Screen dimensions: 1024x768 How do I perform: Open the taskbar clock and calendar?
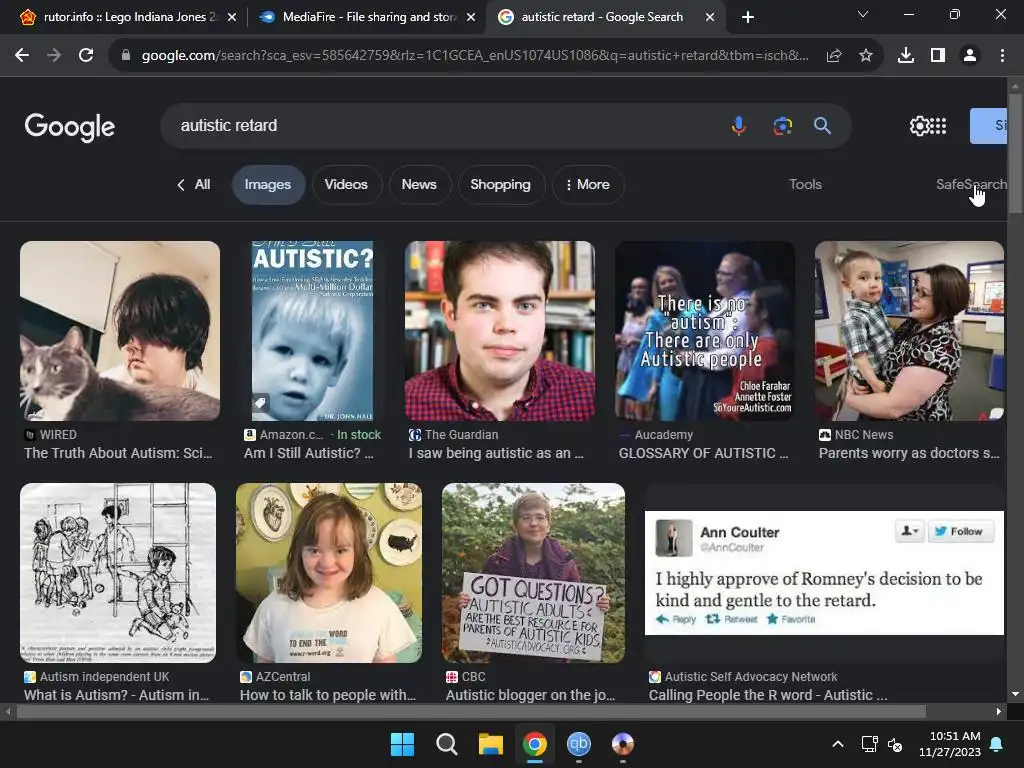[950, 744]
